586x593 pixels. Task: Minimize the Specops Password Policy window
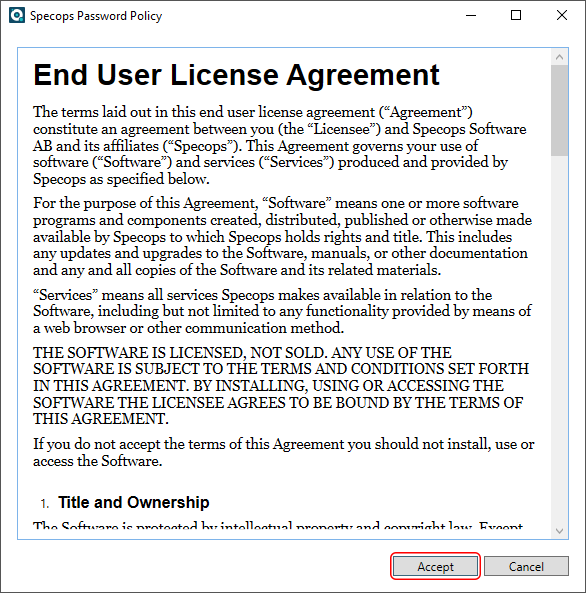[471, 16]
